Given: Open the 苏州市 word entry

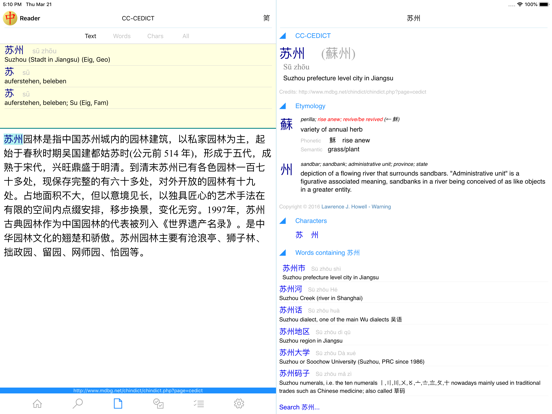Looking at the screenshot, I should tap(413, 272).
